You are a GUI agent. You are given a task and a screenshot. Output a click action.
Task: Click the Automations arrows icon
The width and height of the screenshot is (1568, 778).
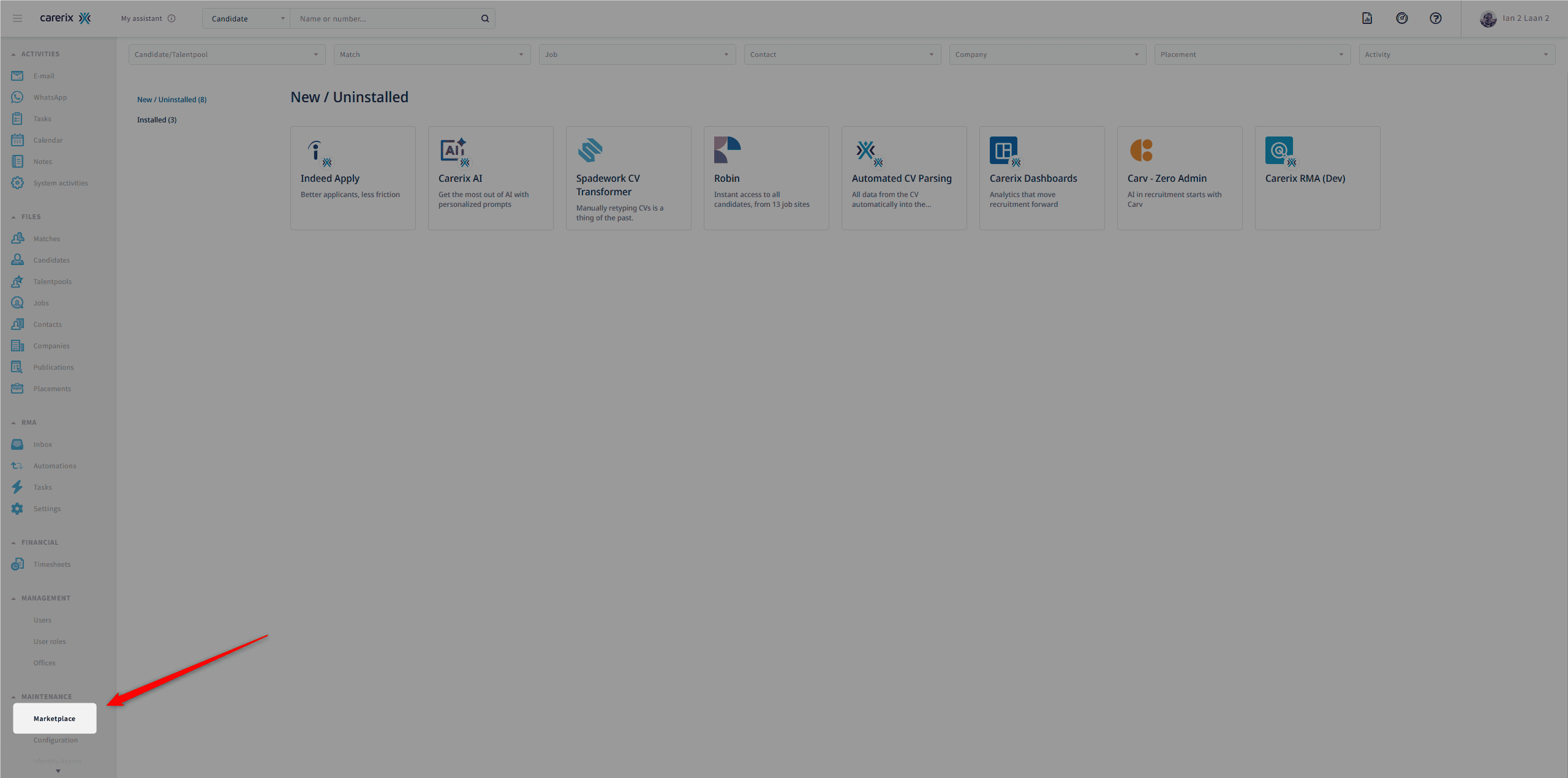(17, 466)
